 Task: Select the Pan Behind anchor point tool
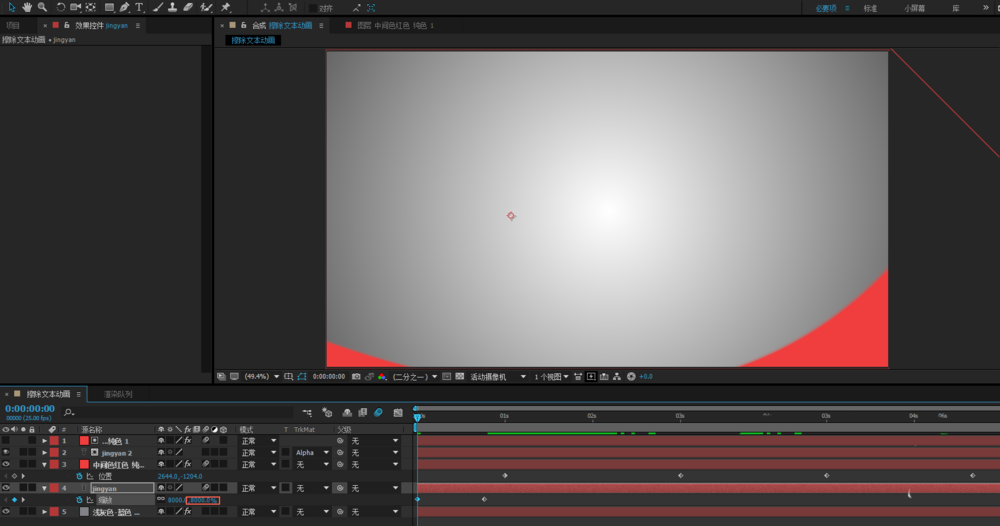point(91,8)
